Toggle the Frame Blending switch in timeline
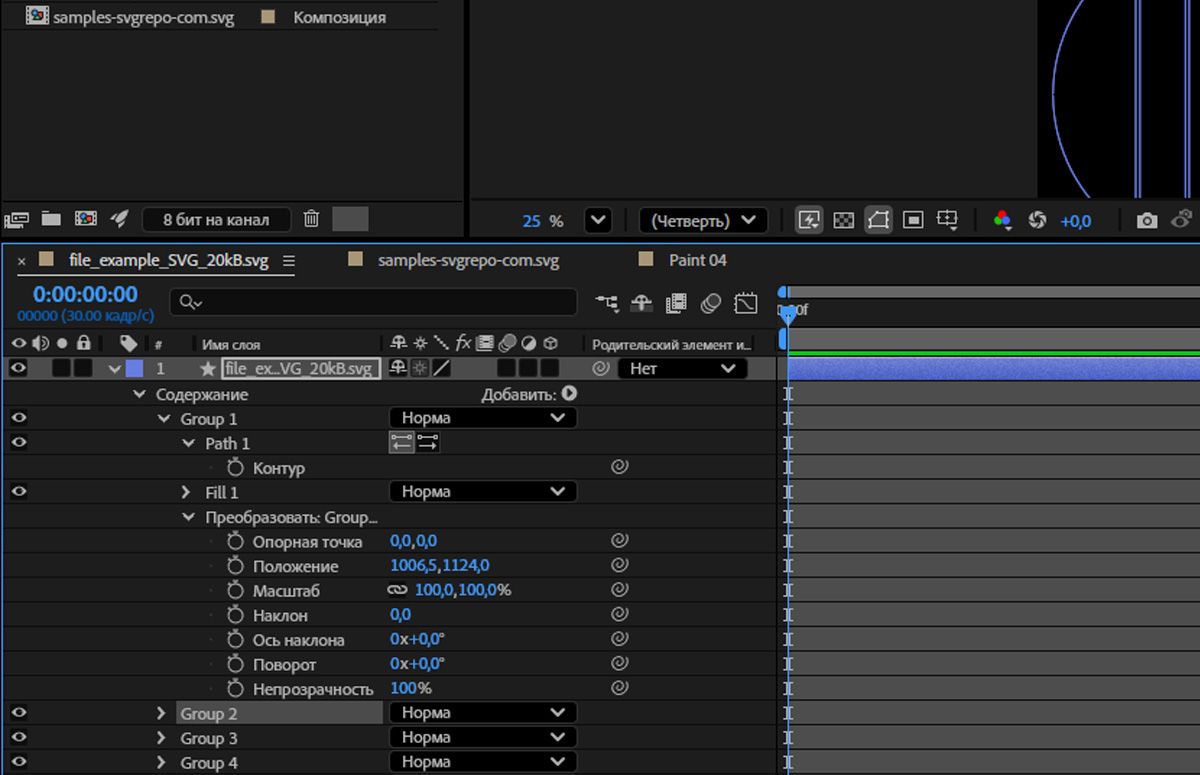1200x775 pixels. [x=677, y=302]
